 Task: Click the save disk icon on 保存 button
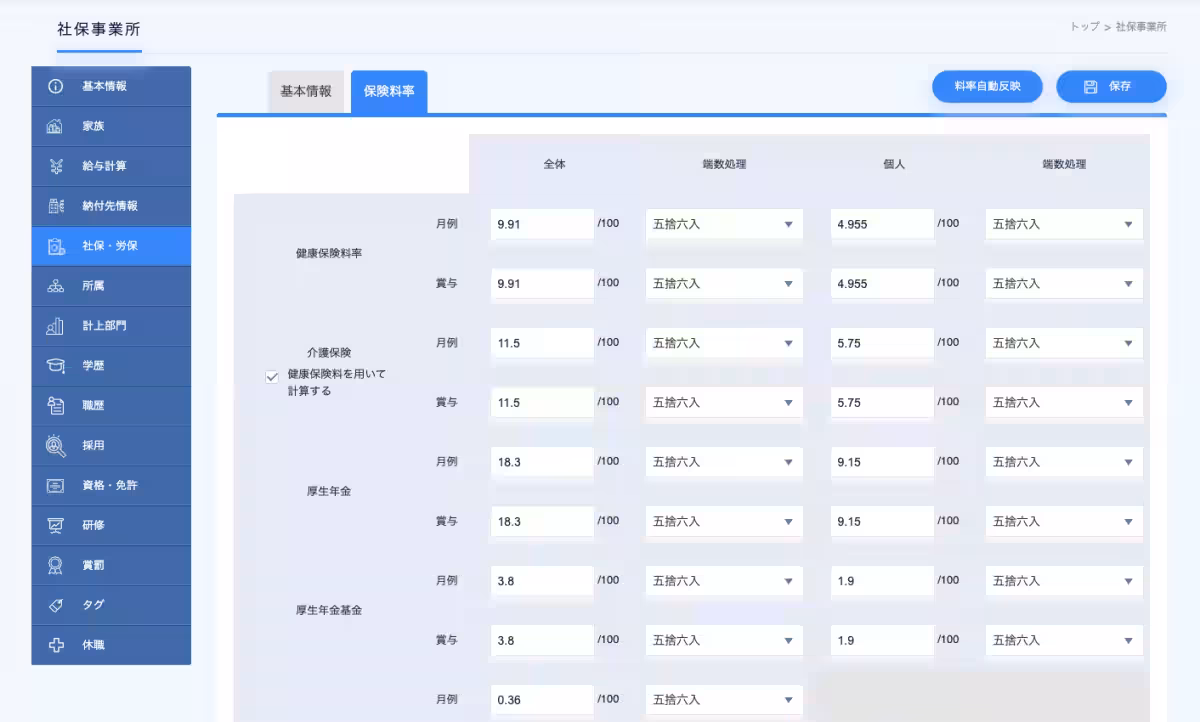pyautogui.click(x=1092, y=87)
